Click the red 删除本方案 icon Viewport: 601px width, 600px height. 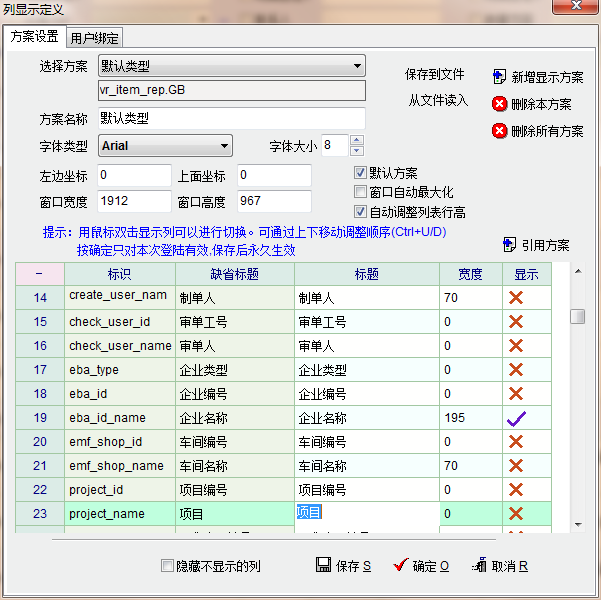point(500,104)
